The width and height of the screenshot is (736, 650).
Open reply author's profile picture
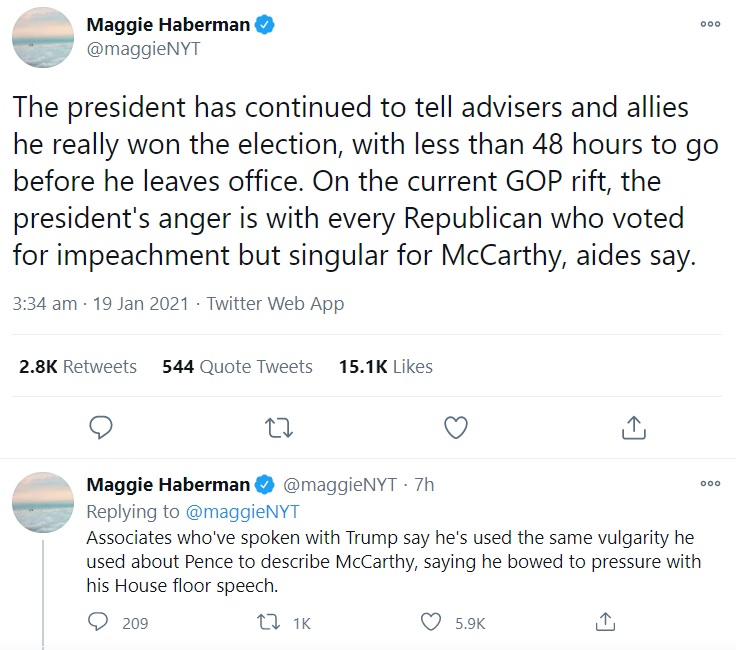coord(42,500)
